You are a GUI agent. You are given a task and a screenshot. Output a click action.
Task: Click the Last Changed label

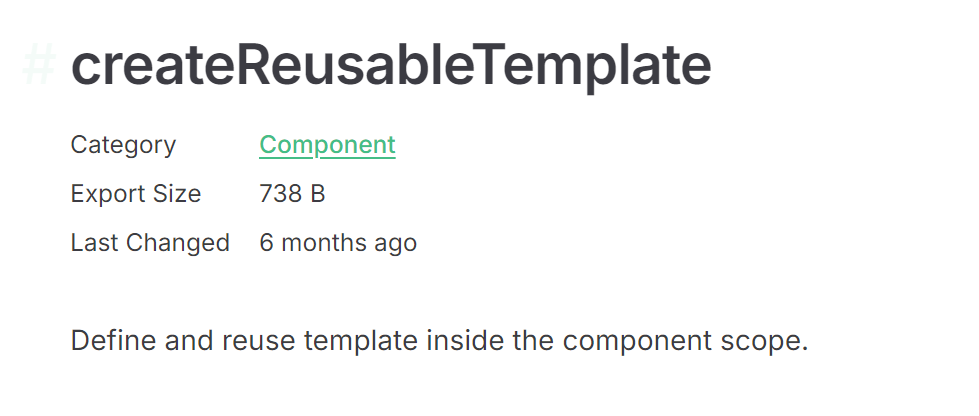[x=150, y=243]
